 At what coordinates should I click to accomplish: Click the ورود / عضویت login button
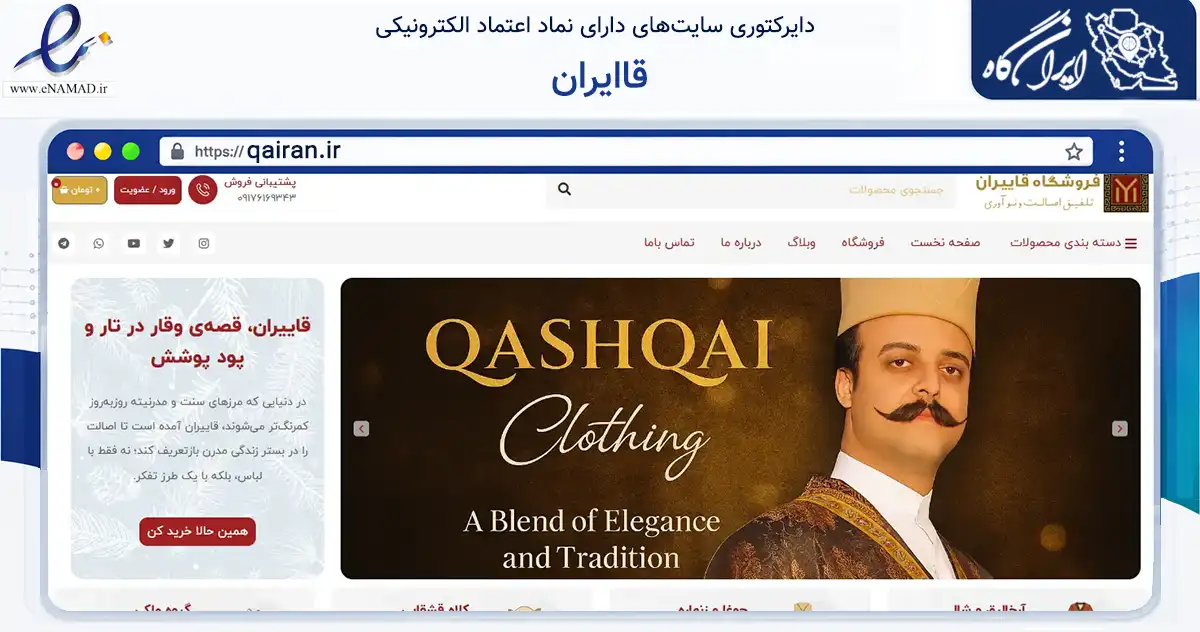148,190
